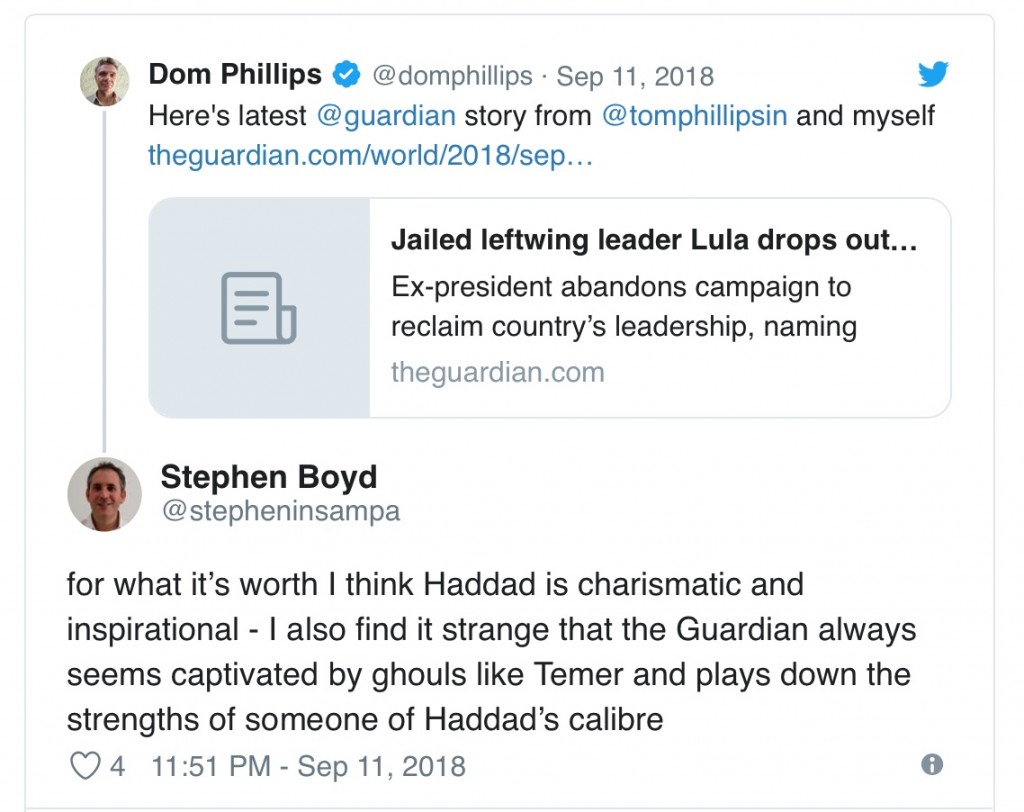This screenshot has width=1024, height=812.
Task: Click the Stephen Boyd display name
Action: point(269,477)
